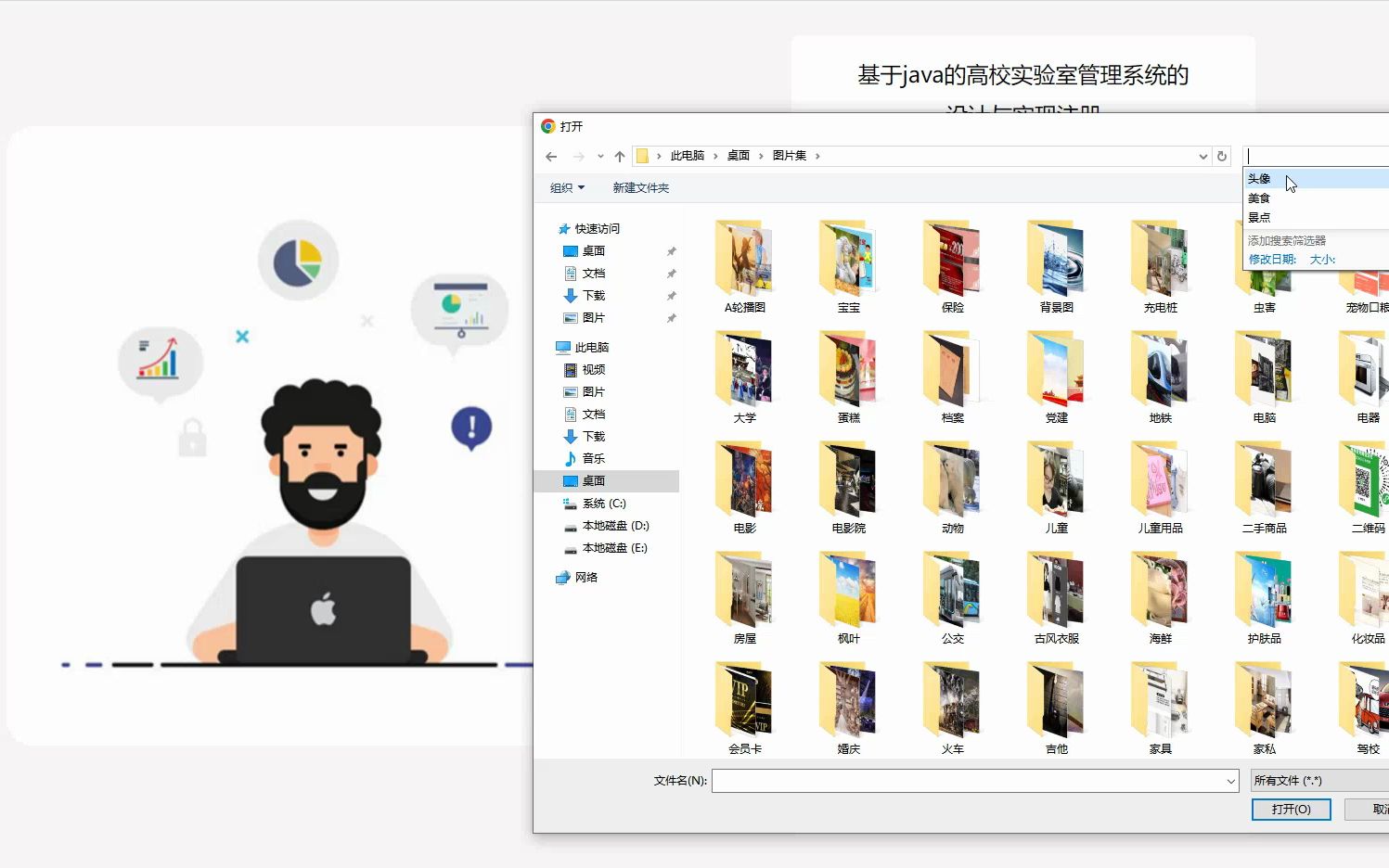Open the address bar dropdown chevron

1203,156
